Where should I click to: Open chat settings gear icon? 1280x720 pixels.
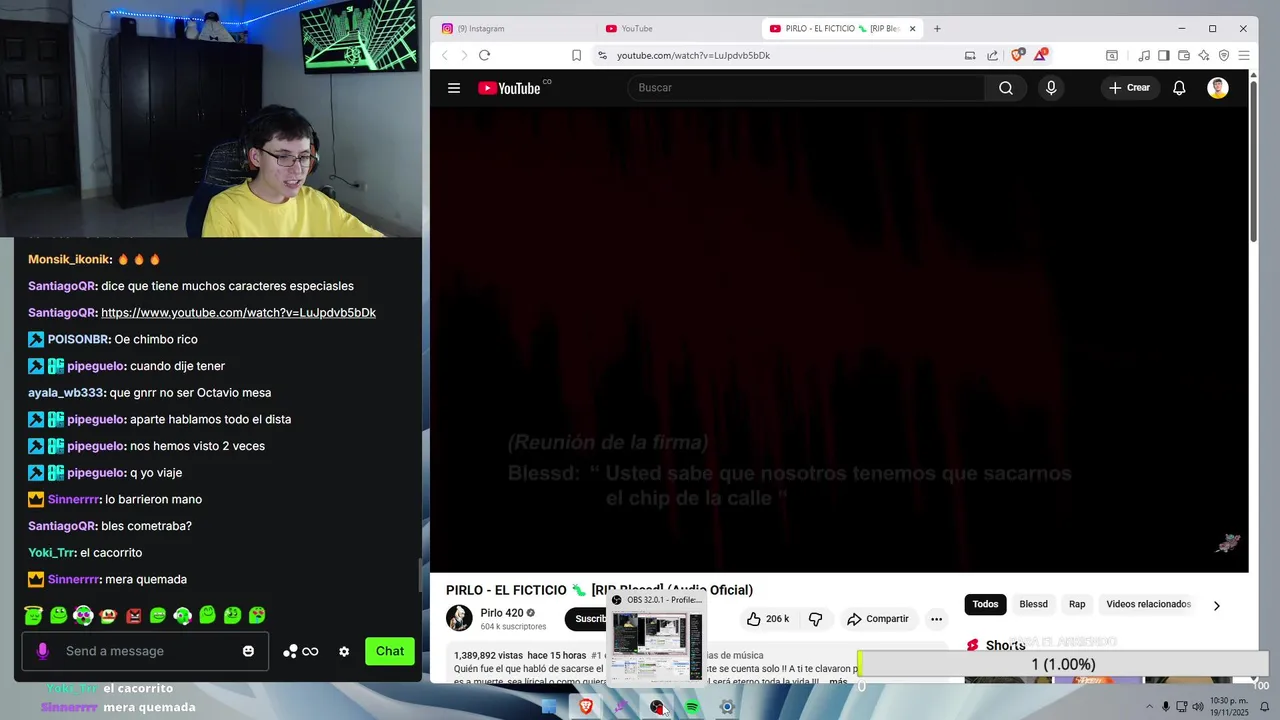(344, 651)
